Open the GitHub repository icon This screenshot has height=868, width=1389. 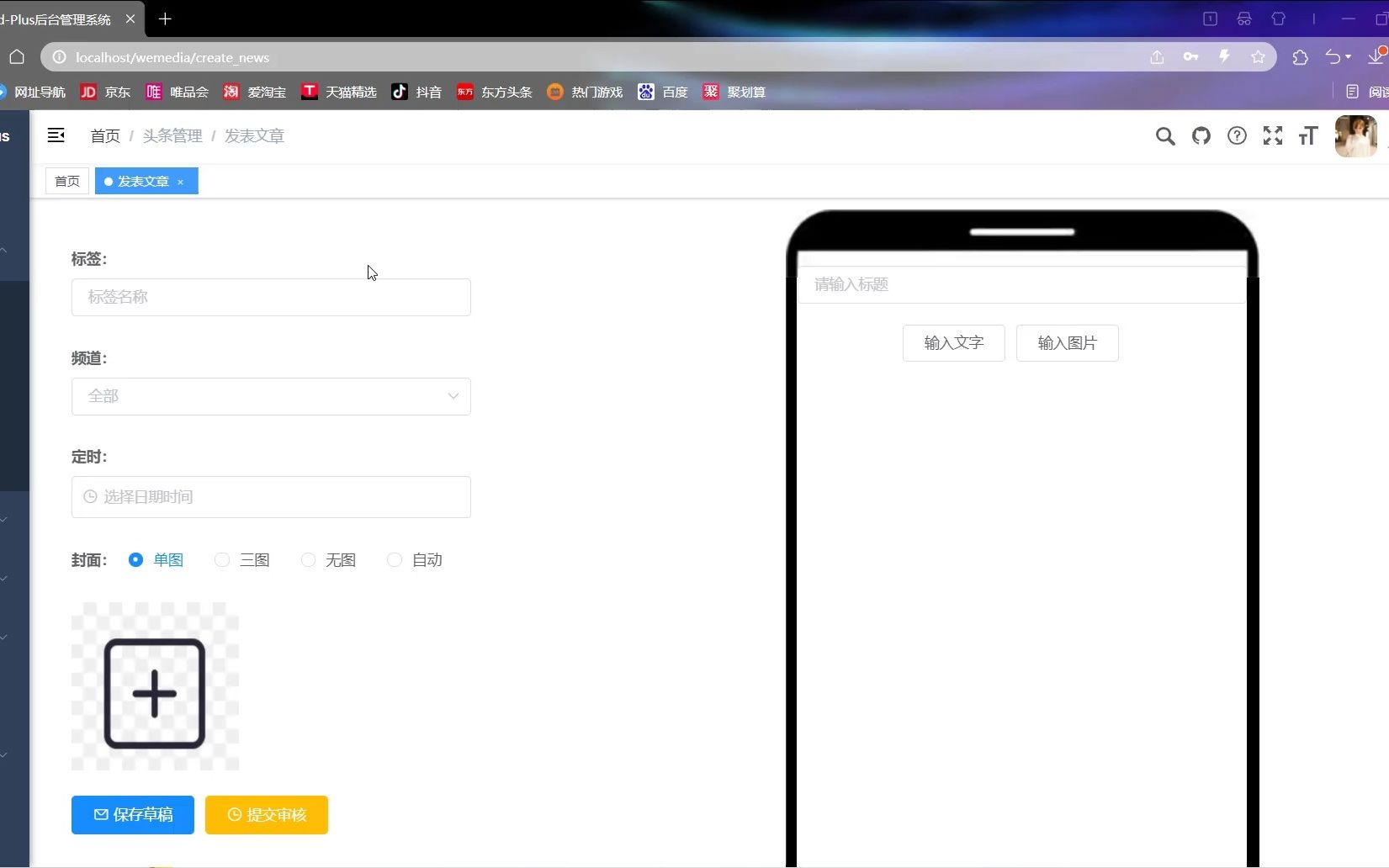click(x=1201, y=135)
